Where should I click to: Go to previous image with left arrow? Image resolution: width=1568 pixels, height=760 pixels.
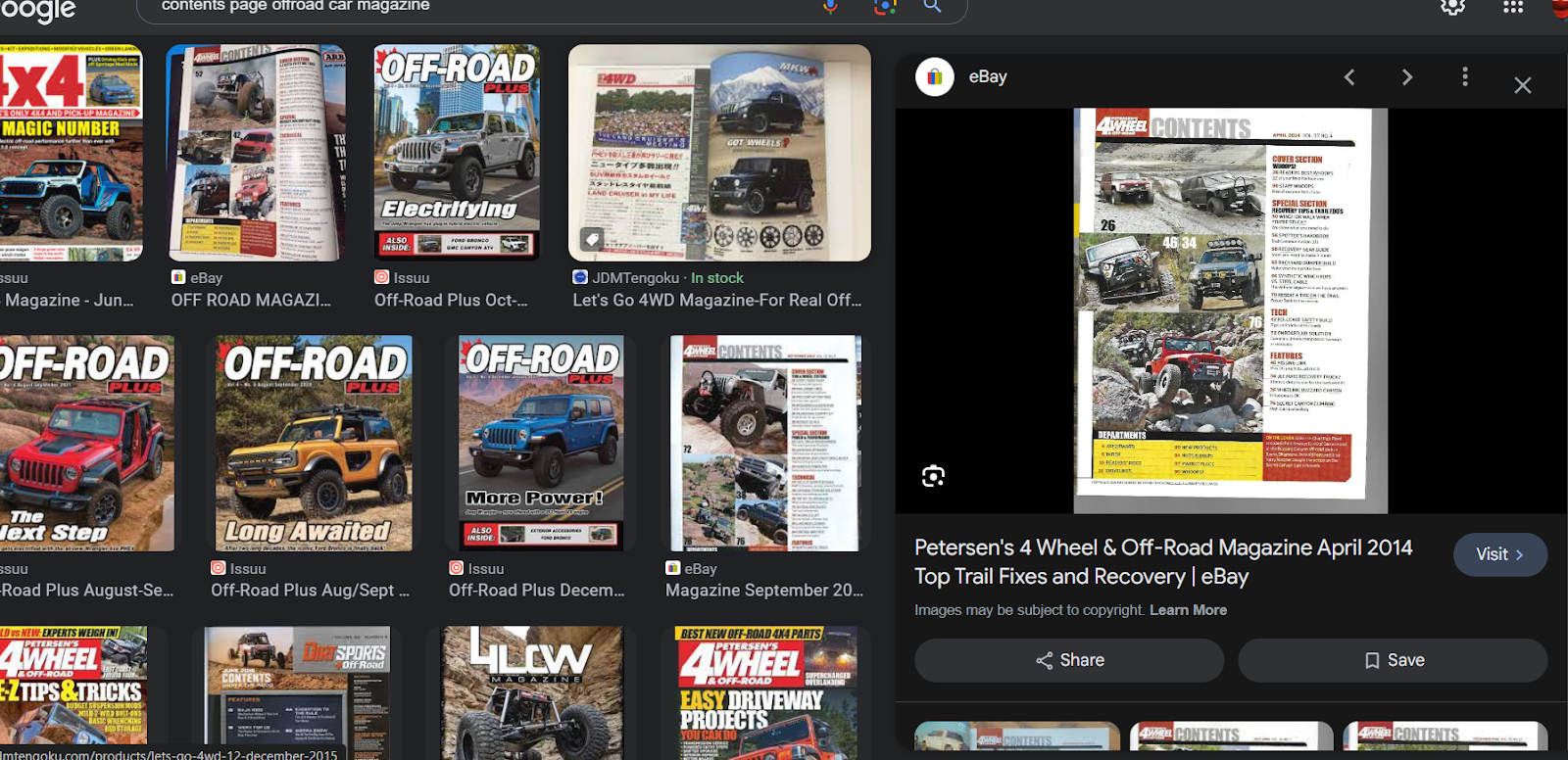(1349, 77)
